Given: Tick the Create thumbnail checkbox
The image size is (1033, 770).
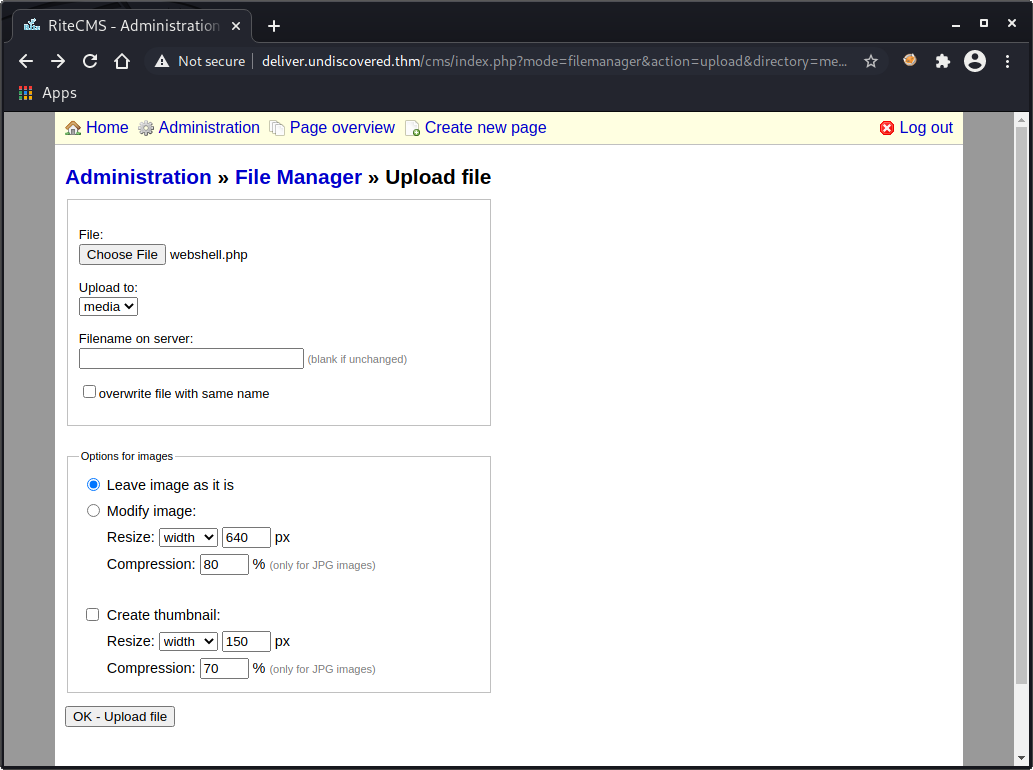Looking at the screenshot, I should [93, 615].
